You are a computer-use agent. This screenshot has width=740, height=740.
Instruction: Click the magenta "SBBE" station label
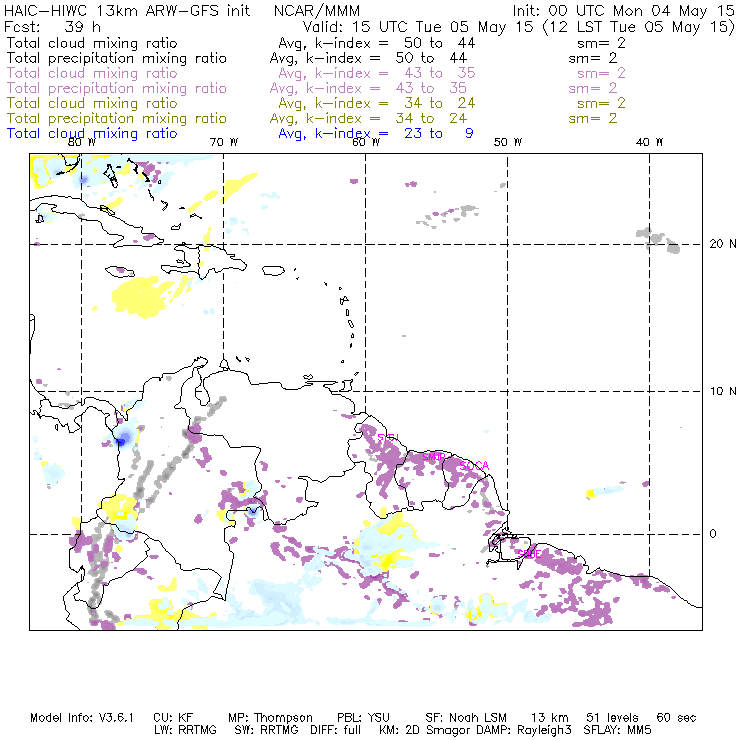[530, 554]
